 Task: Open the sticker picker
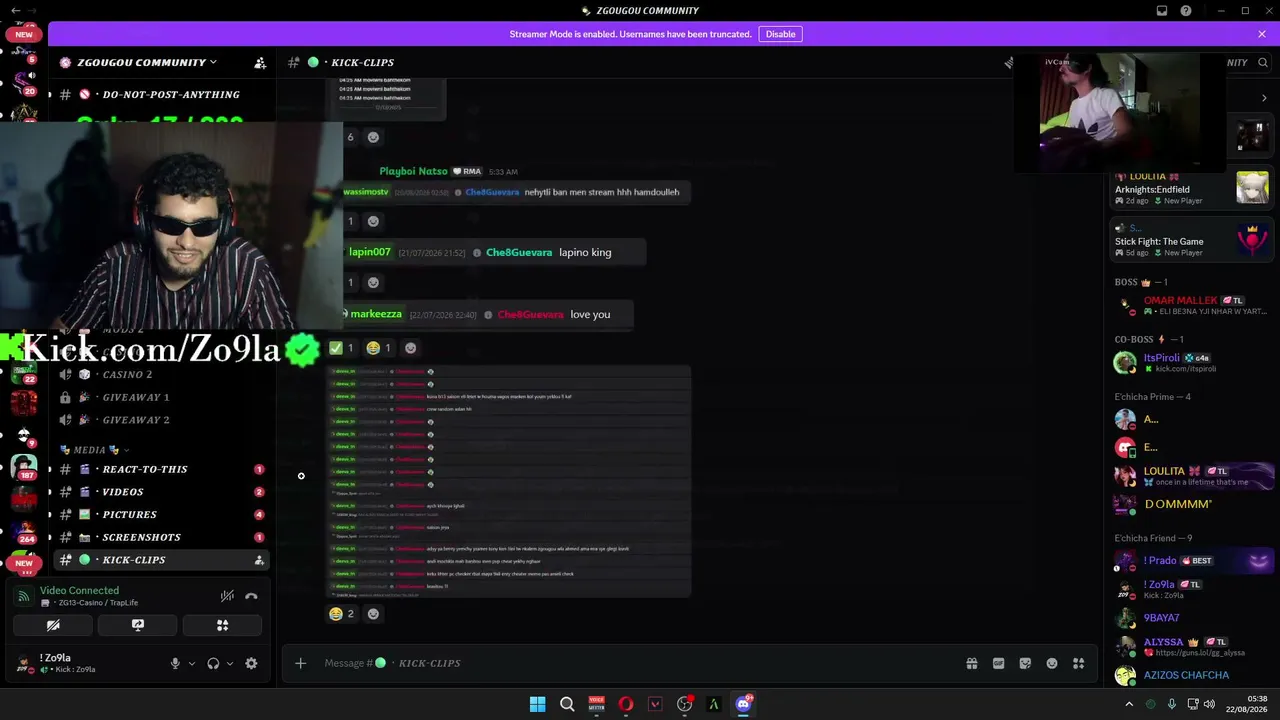[1025, 663]
